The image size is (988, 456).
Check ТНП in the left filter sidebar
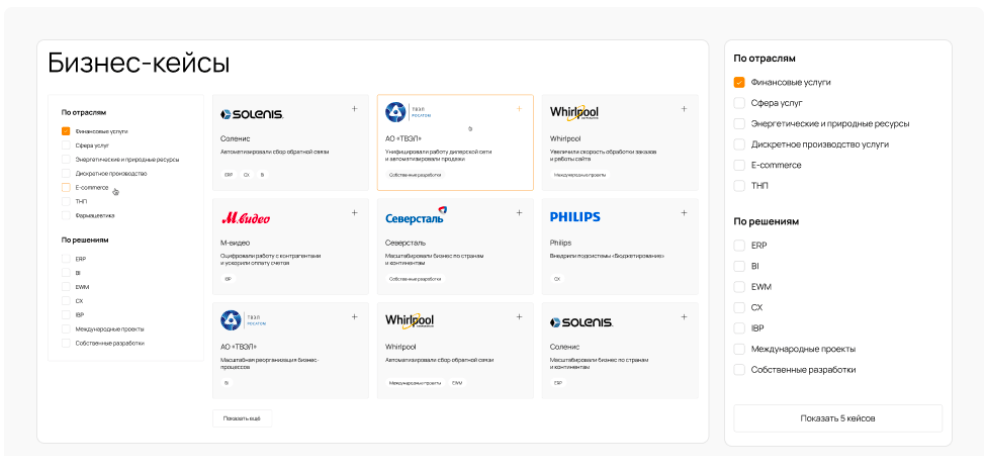[66, 202]
